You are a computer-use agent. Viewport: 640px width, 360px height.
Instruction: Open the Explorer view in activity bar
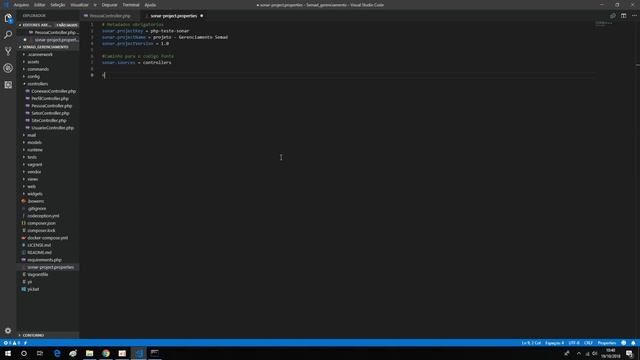(8, 18)
